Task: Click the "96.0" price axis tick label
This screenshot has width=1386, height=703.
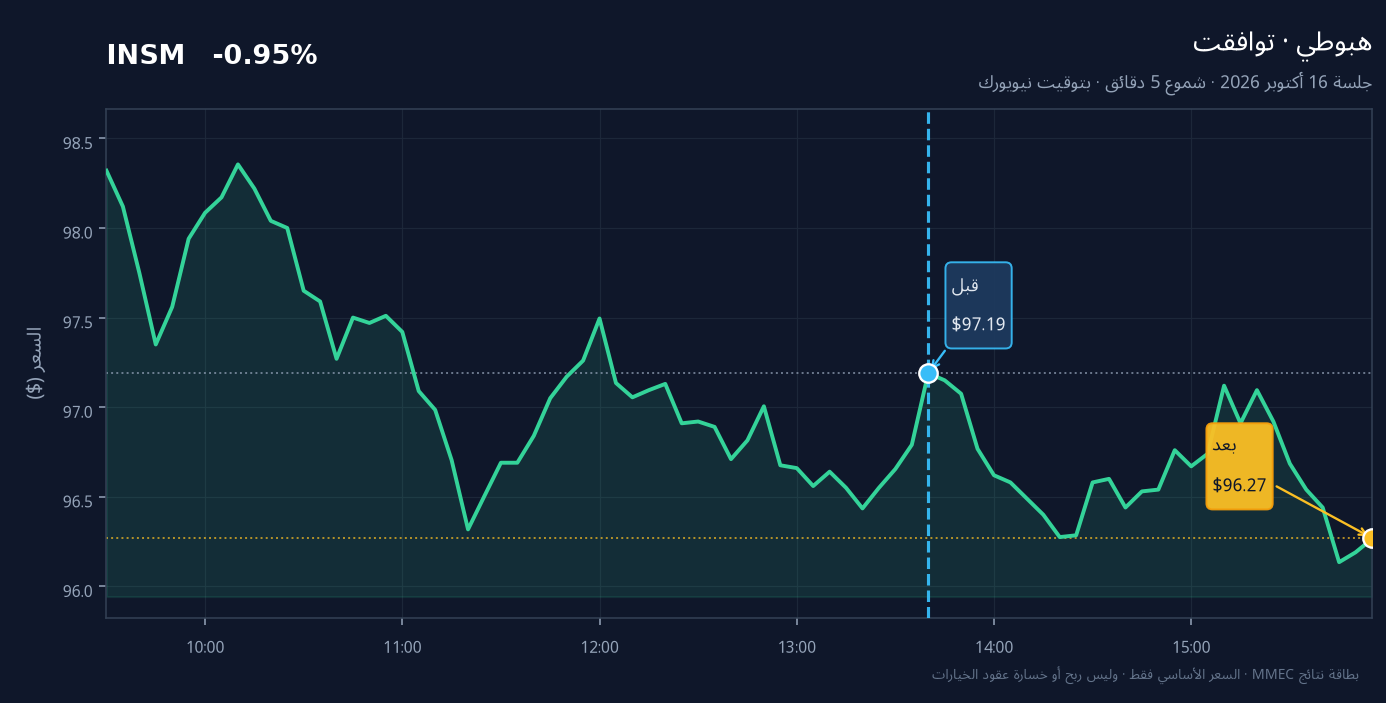Action: [x=77, y=589]
